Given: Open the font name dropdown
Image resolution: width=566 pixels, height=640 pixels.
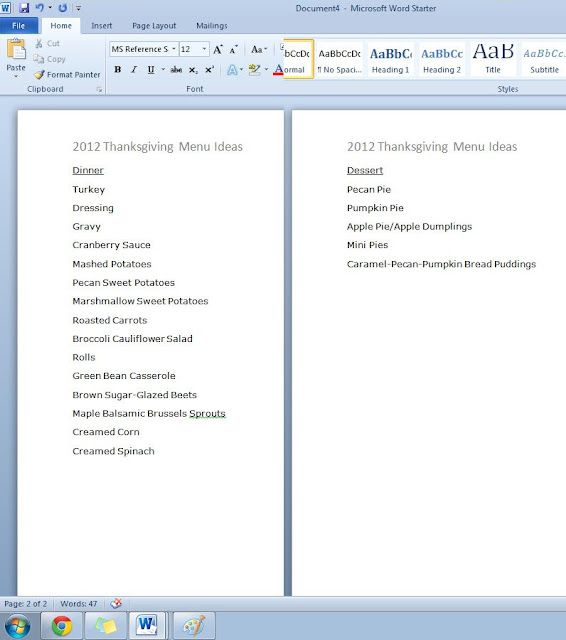Looking at the screenshot, I should (173, 49).
